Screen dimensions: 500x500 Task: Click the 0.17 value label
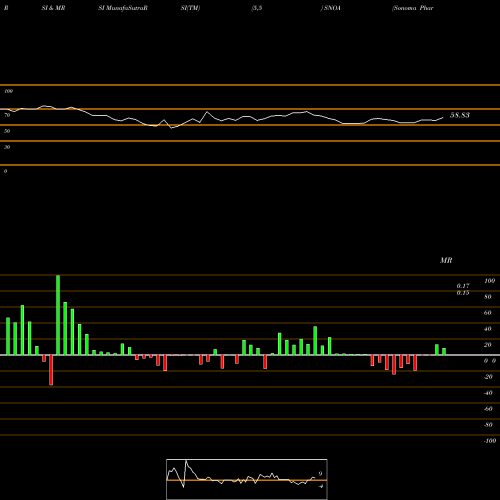pyautogui.click(x=463, y=286)
